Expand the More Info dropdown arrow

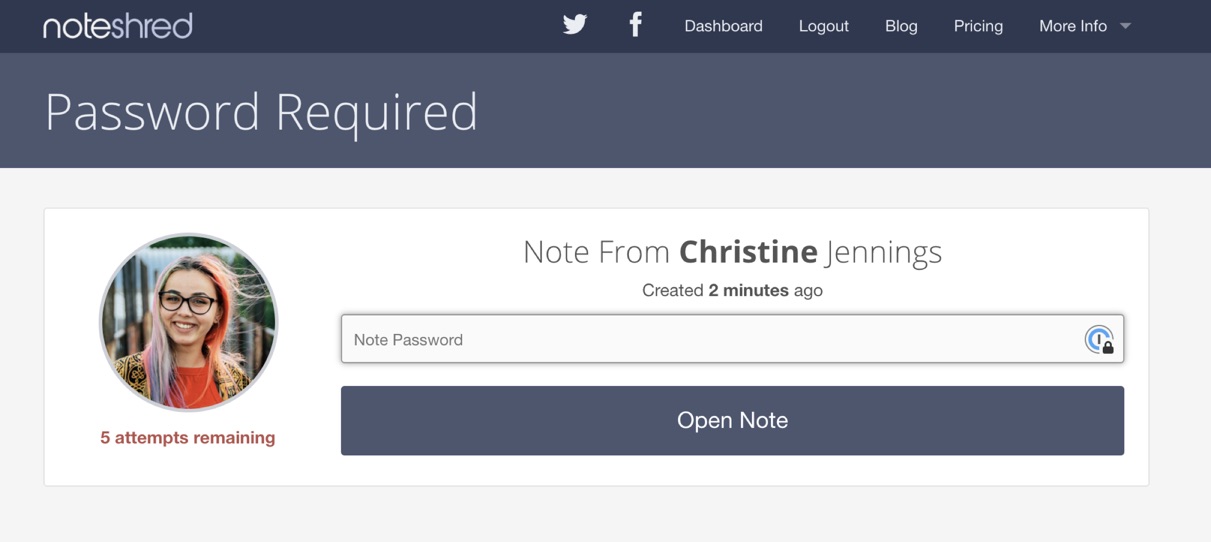coord(1126,26)
